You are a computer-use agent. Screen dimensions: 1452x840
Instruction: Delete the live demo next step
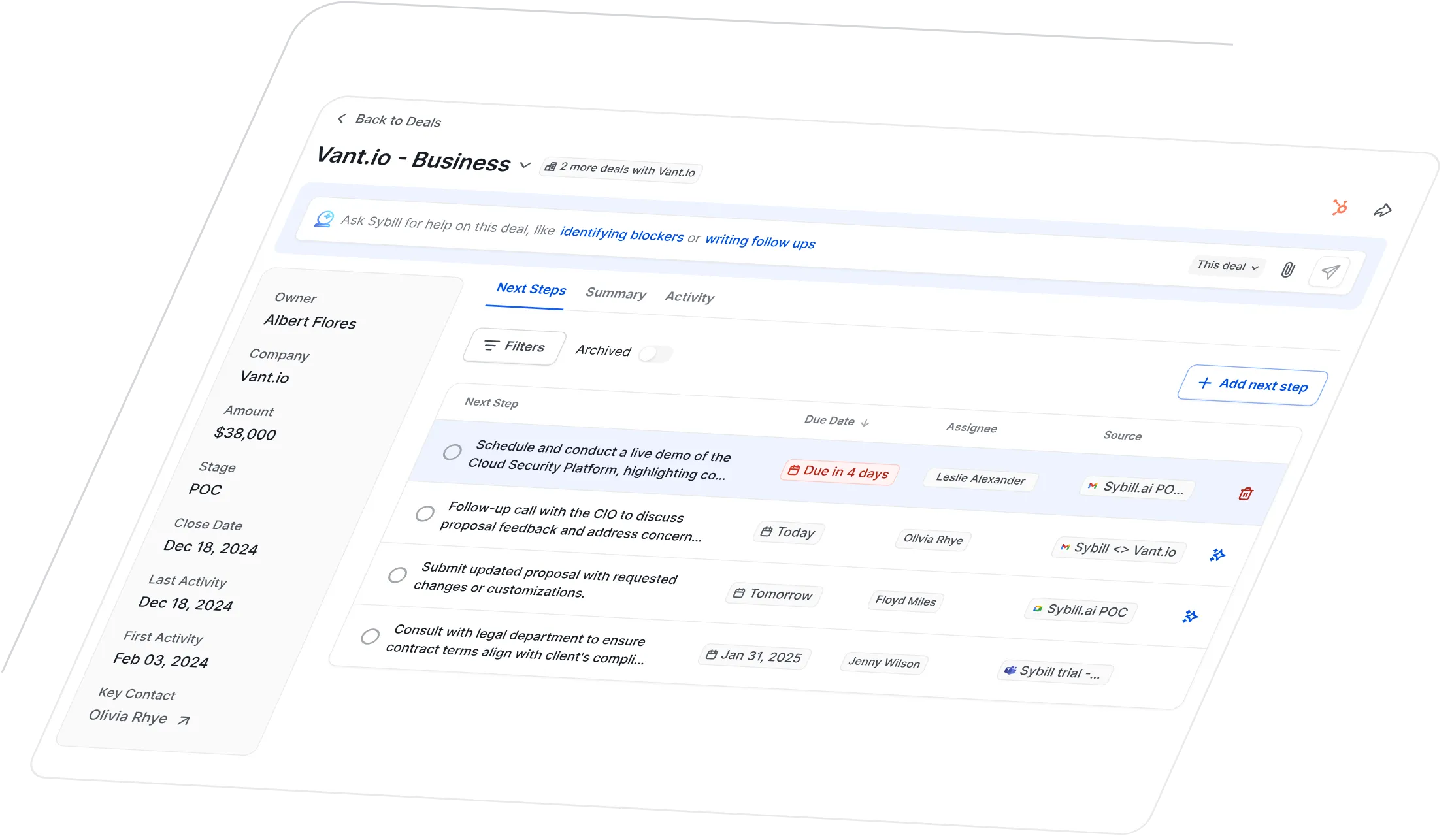point(1246,494)
